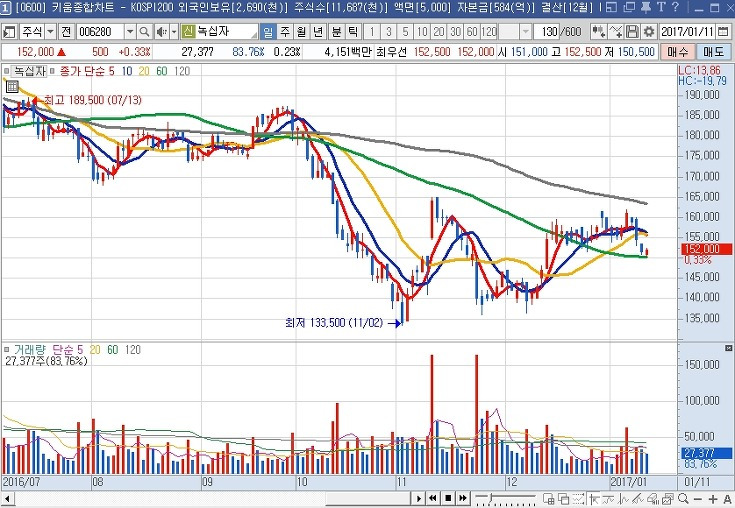Select the 10 minute interval button
This screenshot has width=735, height=508.
[422, 32]
